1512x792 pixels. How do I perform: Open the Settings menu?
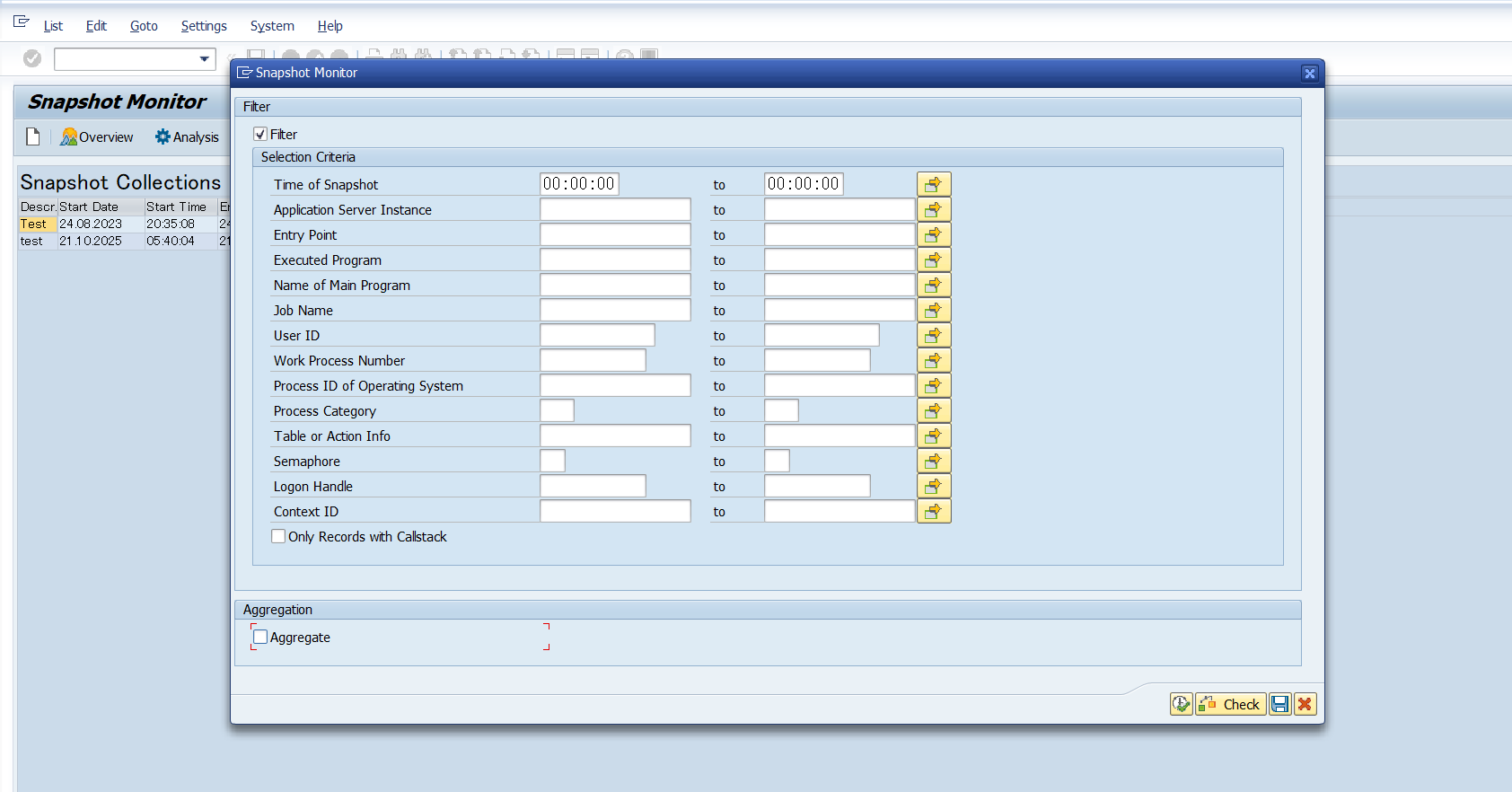pos(204,26)
